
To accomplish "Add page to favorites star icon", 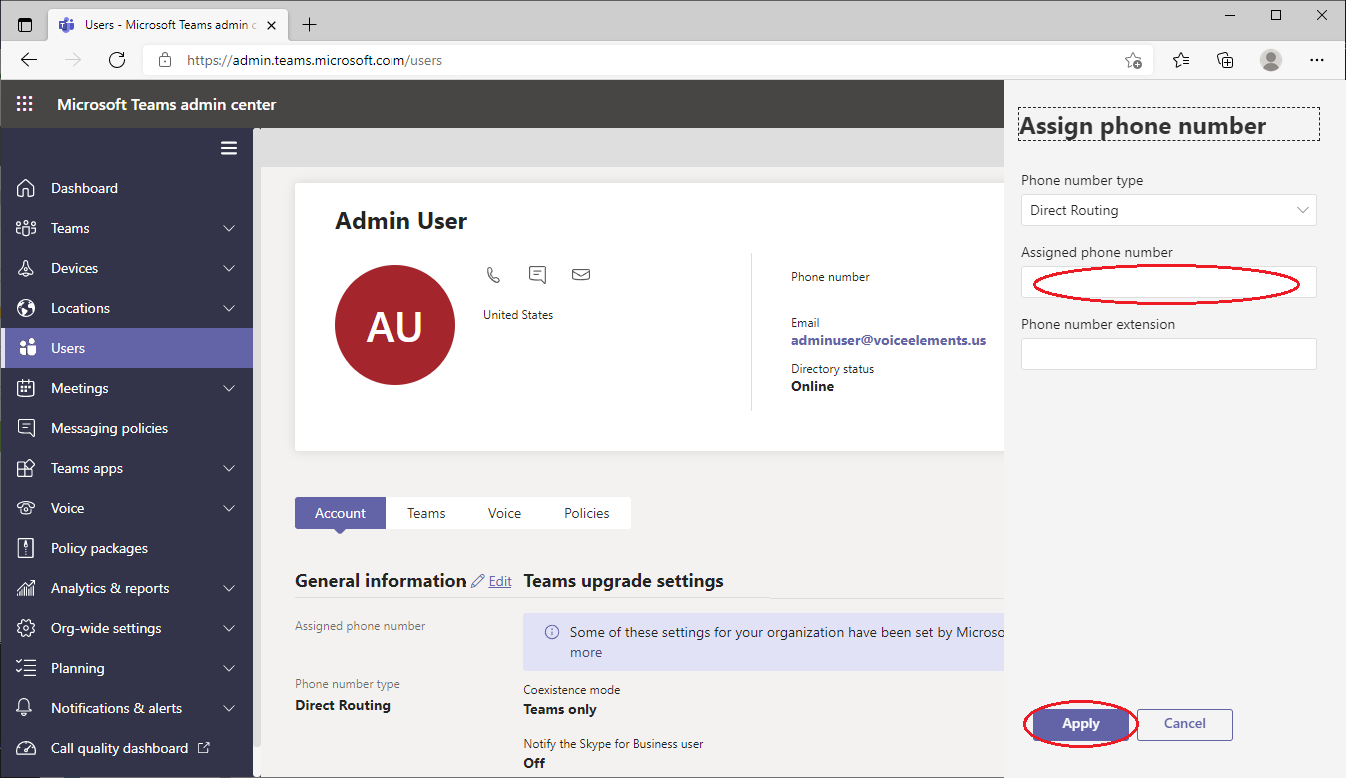I will [1133, 60].
